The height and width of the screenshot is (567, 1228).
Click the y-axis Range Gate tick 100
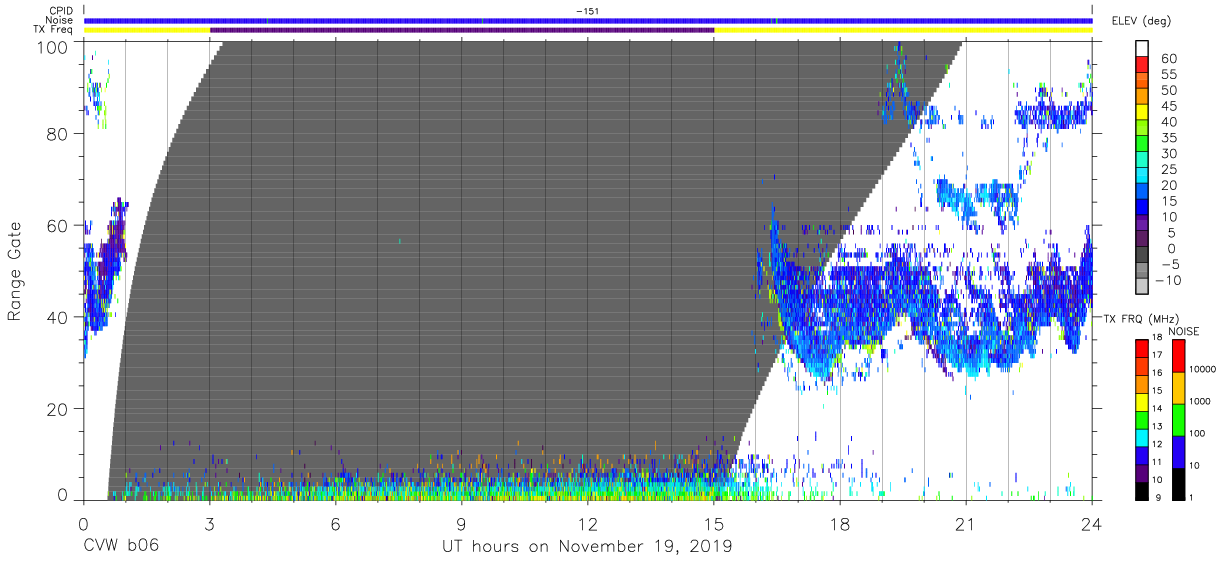click(54, 46)
